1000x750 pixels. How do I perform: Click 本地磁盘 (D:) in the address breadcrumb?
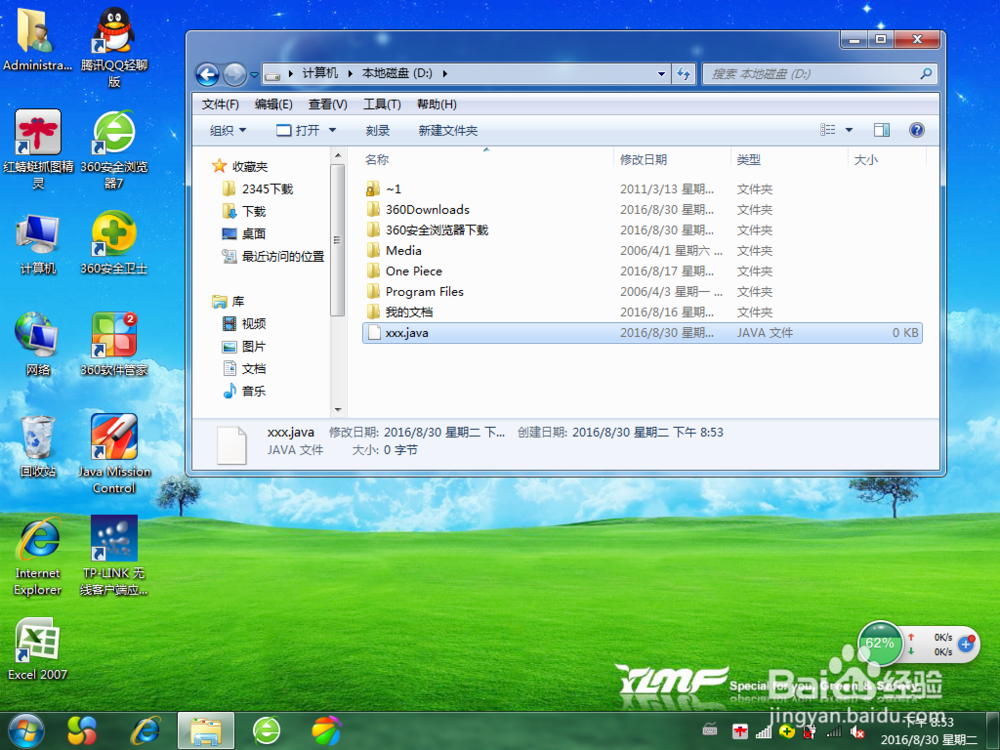(x=397, y=73)
